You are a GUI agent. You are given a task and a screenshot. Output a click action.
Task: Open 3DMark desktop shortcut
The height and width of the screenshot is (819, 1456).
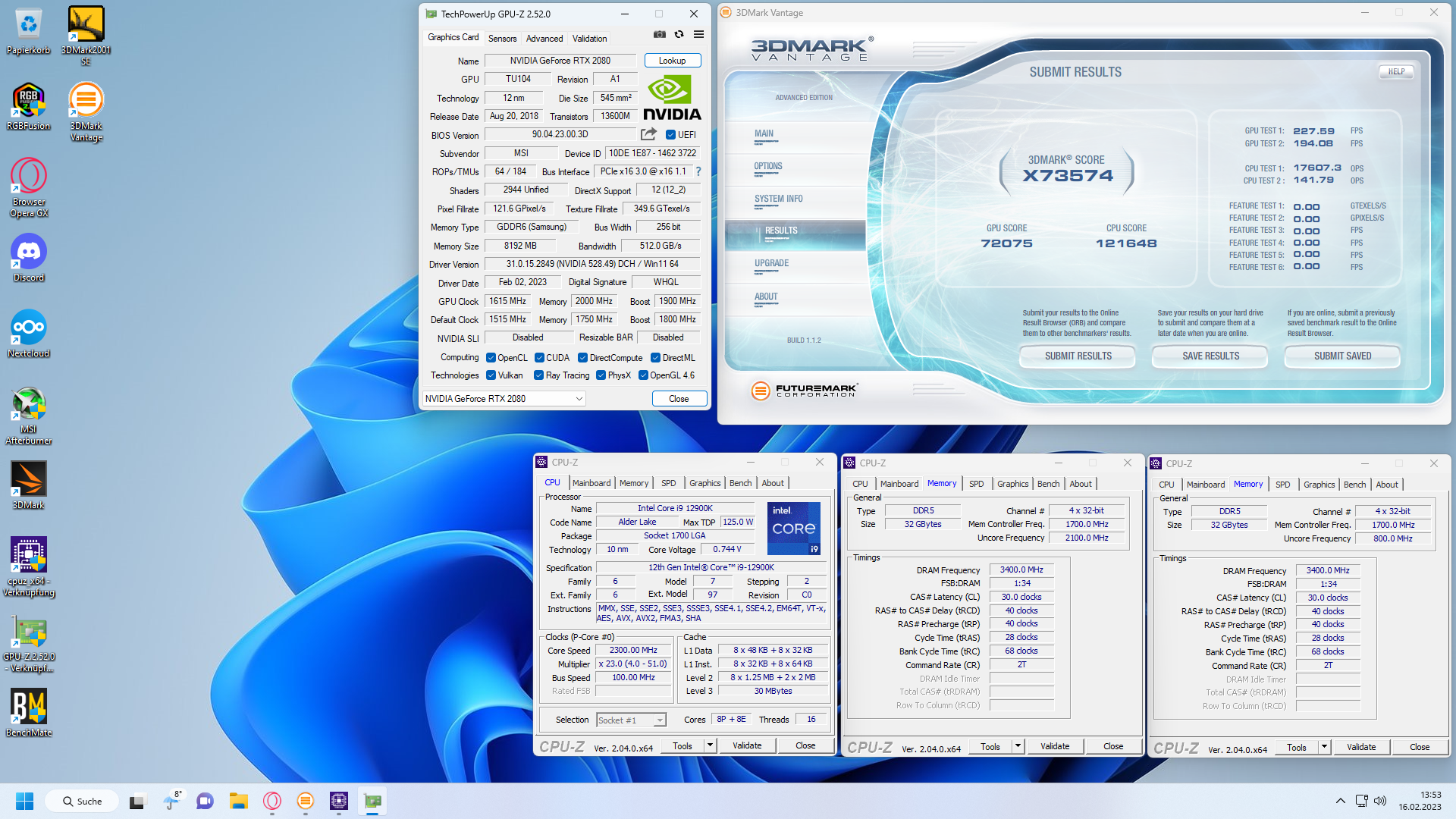pyautogui.click(x=29, y=485)
